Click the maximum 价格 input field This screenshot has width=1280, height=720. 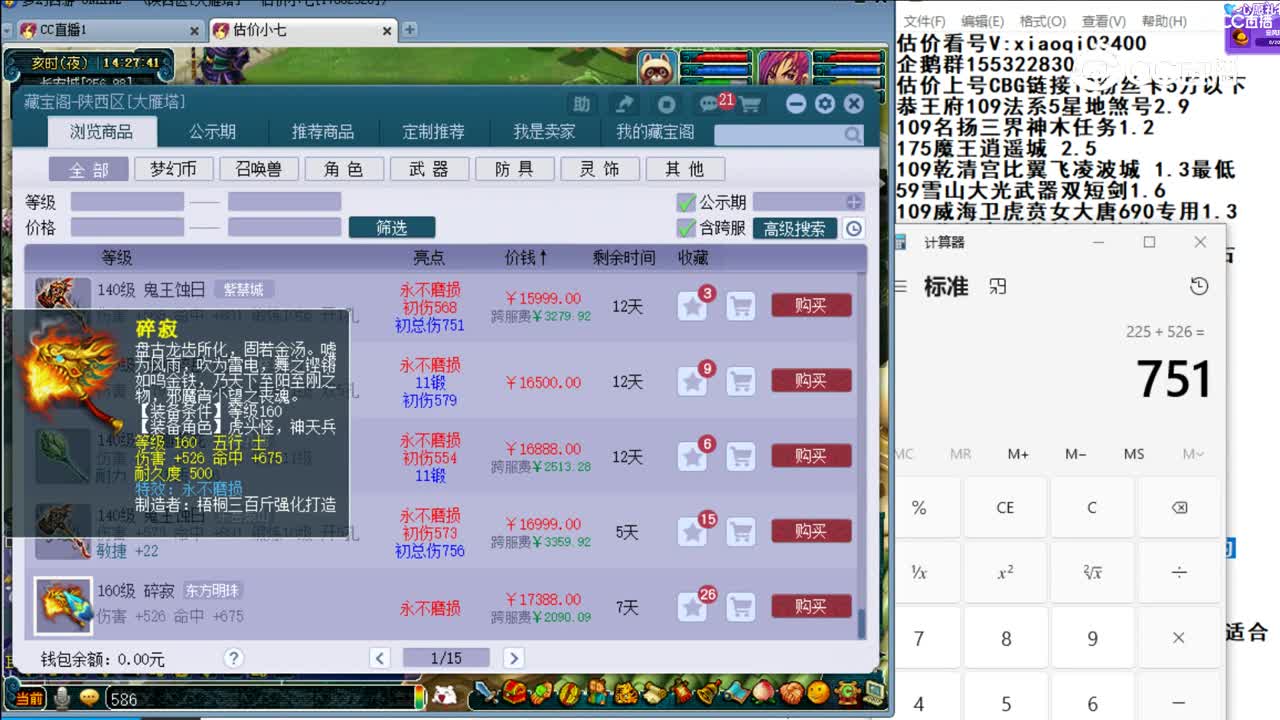coord(284,228)
